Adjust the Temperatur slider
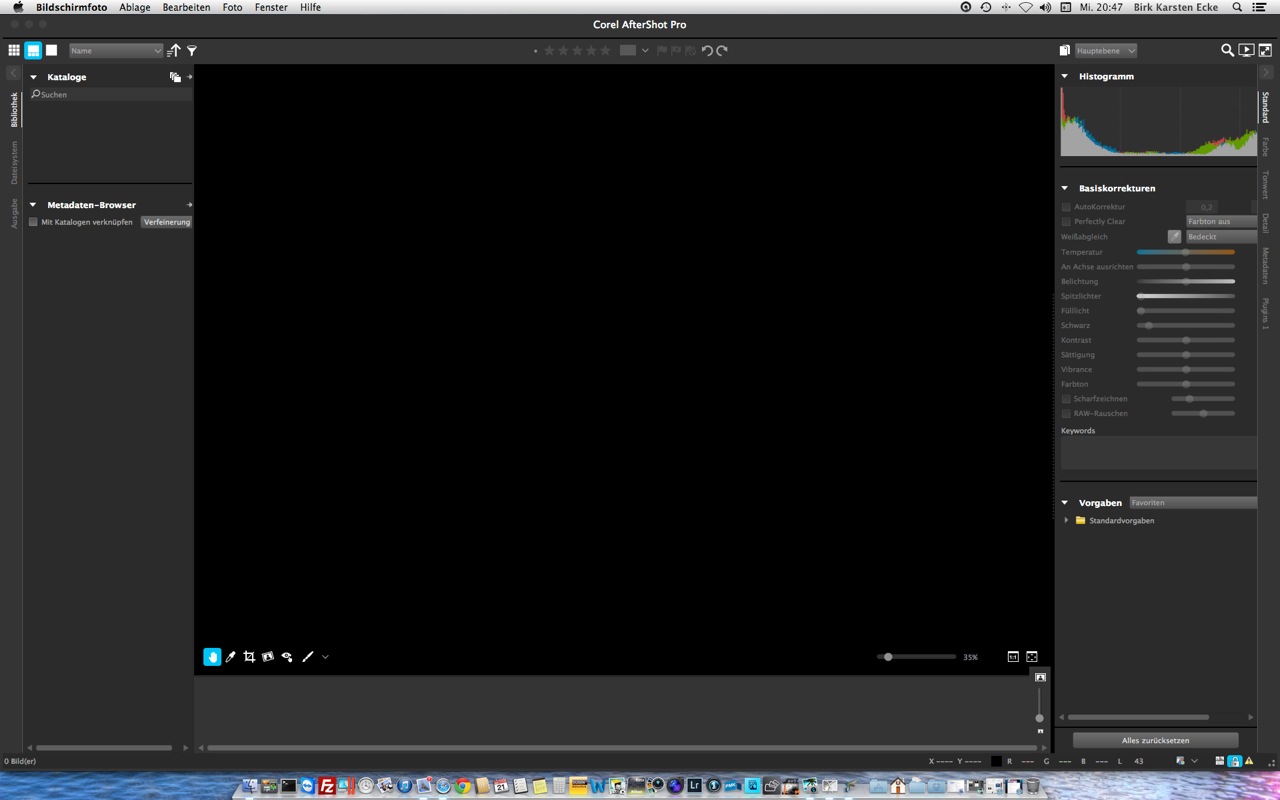Viewport: 1280px width, 800px height. click(1186, 252)
